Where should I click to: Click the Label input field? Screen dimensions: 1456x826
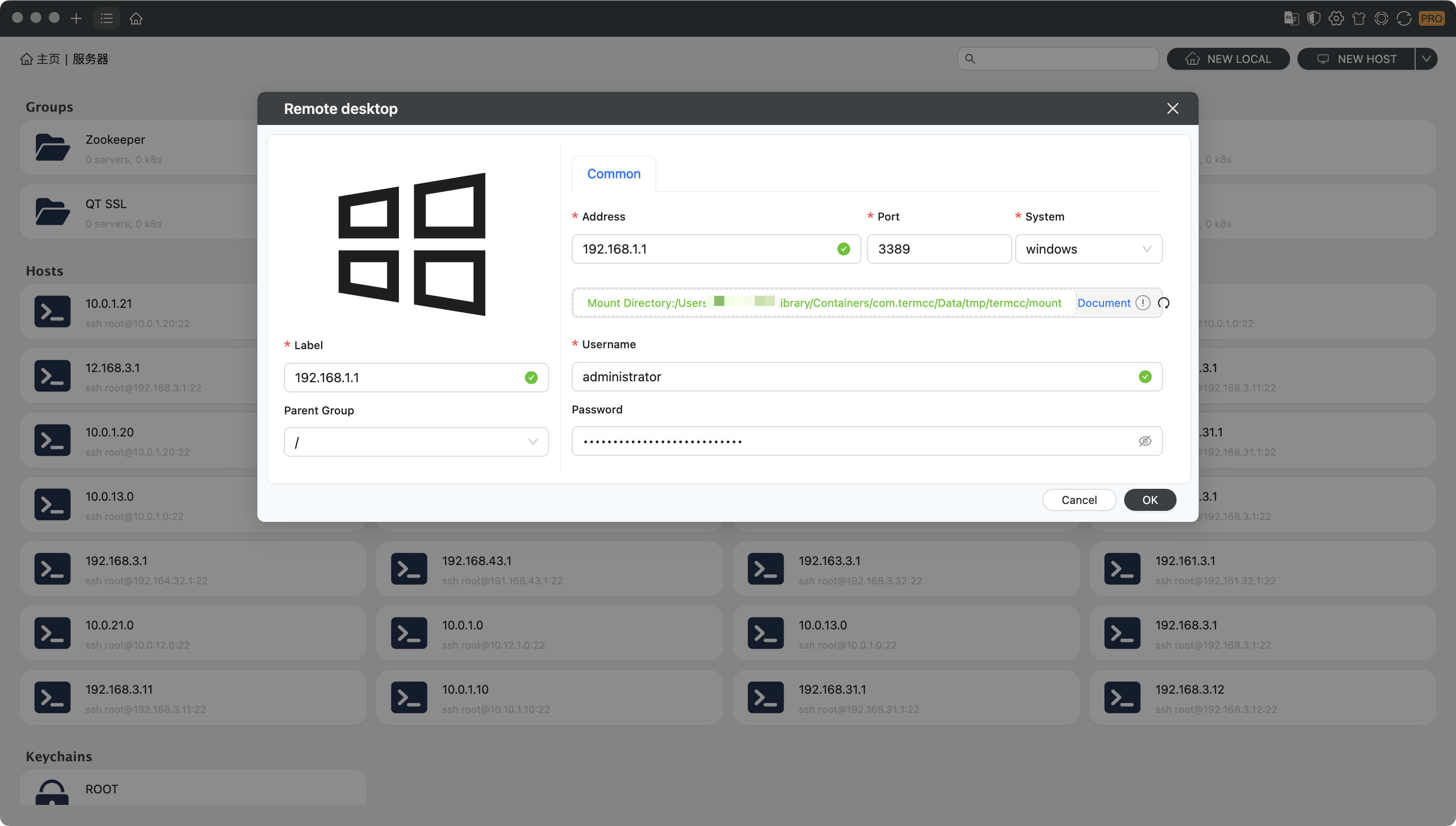point(416,377)
